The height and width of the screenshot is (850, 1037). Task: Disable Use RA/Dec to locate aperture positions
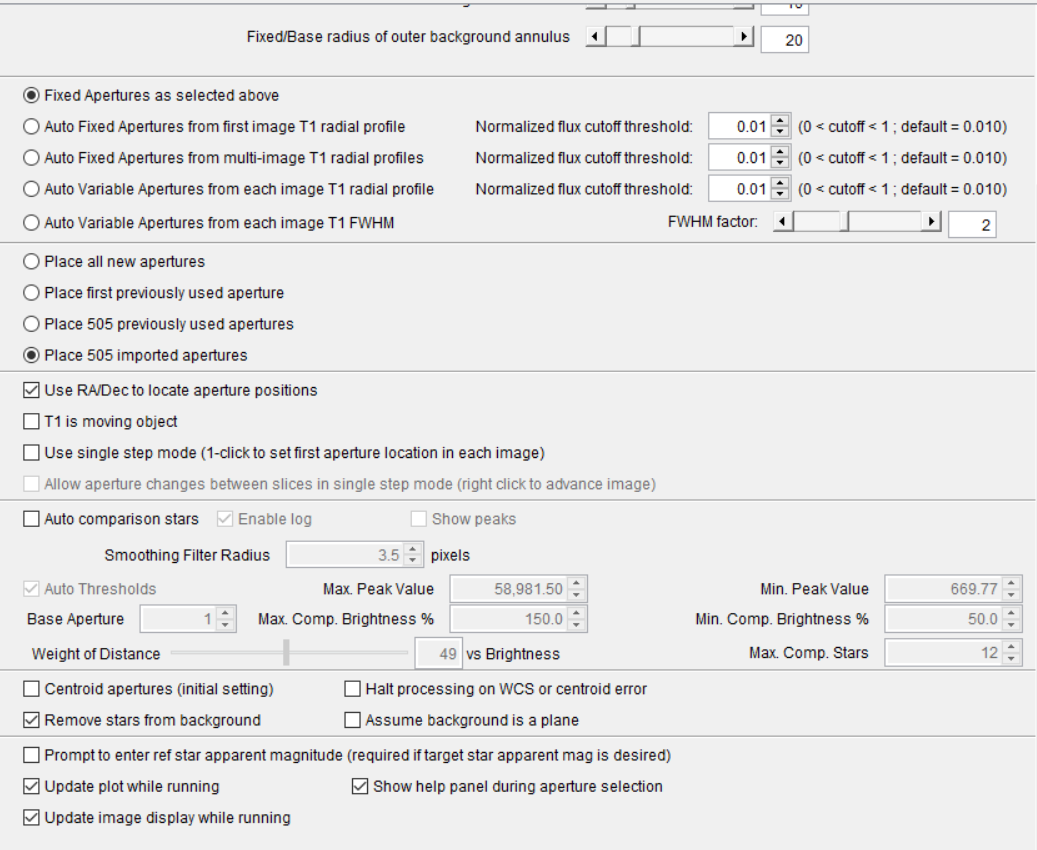[x=31, y=390]
